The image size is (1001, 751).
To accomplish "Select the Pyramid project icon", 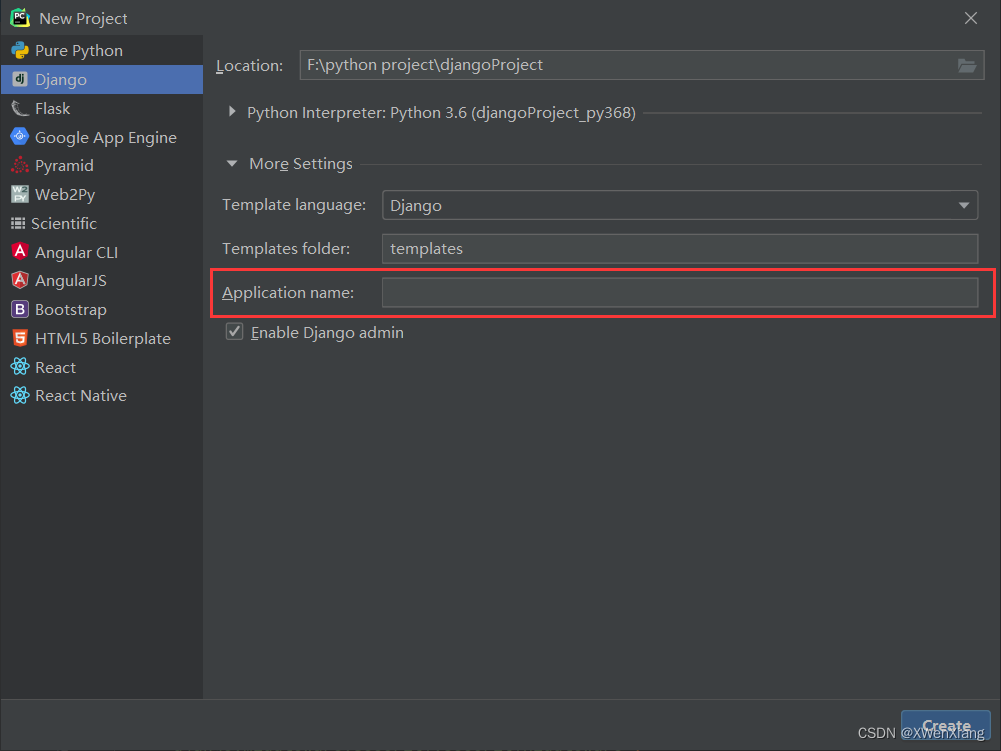I will click(x=21, y=166).
